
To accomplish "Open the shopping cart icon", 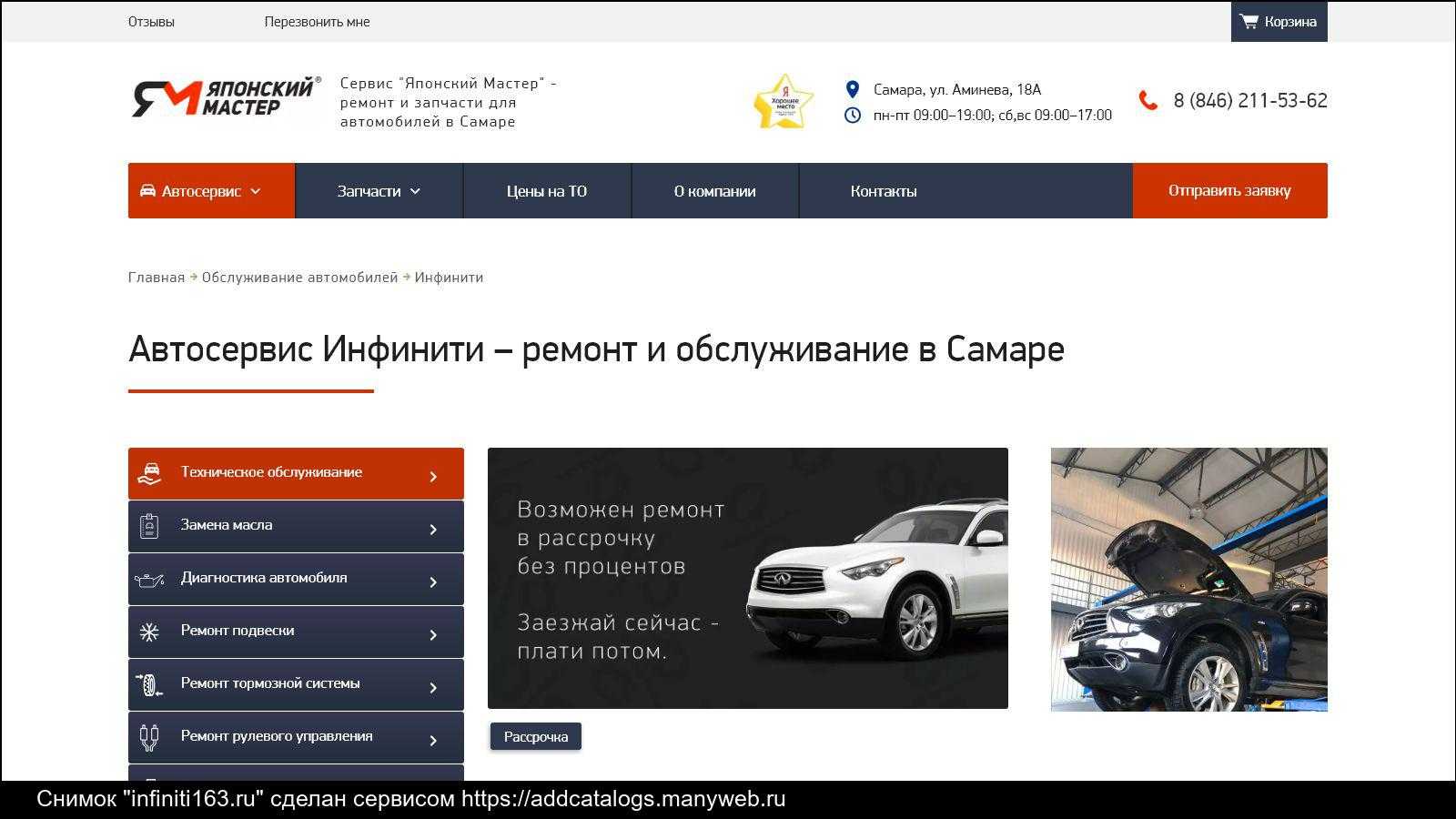I will pyautogui.click(x=1249, y=21).
